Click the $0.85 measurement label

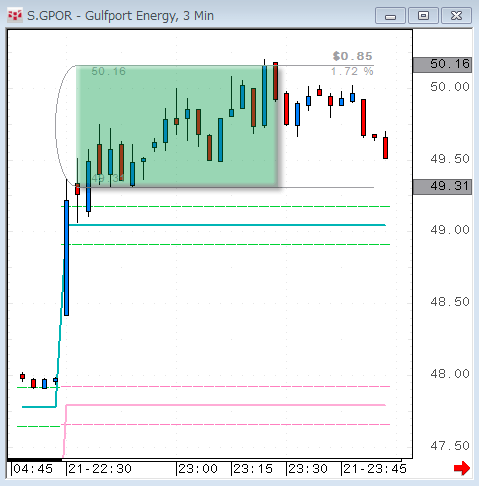[x=352, y=56]
